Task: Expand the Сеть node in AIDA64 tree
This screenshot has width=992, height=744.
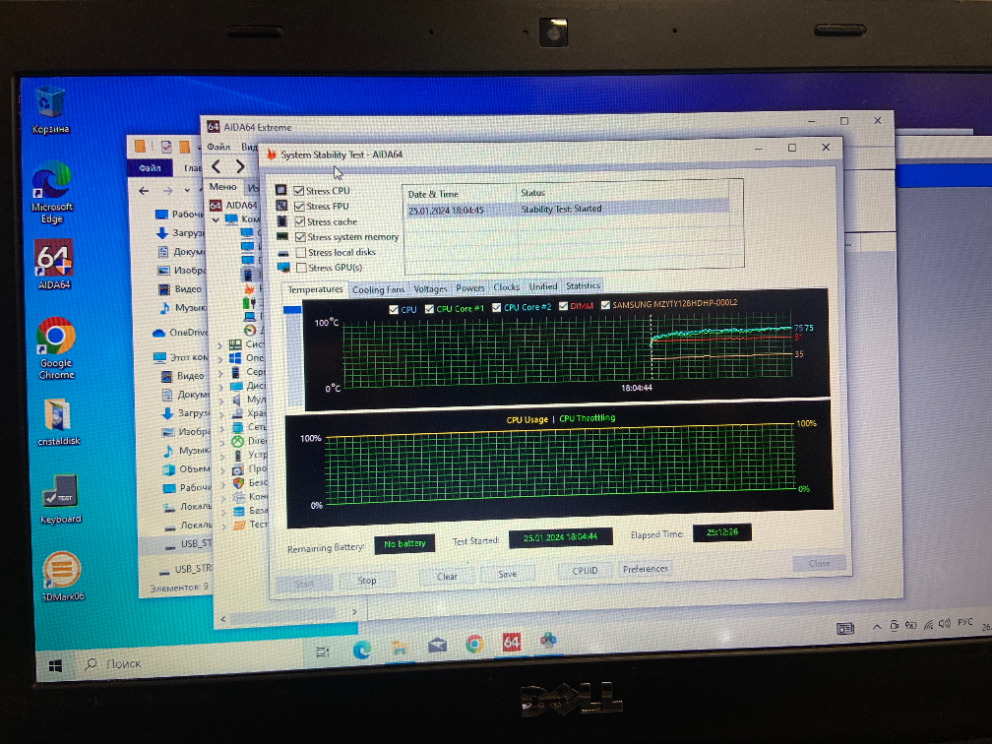Action: (x=223, y=428)
